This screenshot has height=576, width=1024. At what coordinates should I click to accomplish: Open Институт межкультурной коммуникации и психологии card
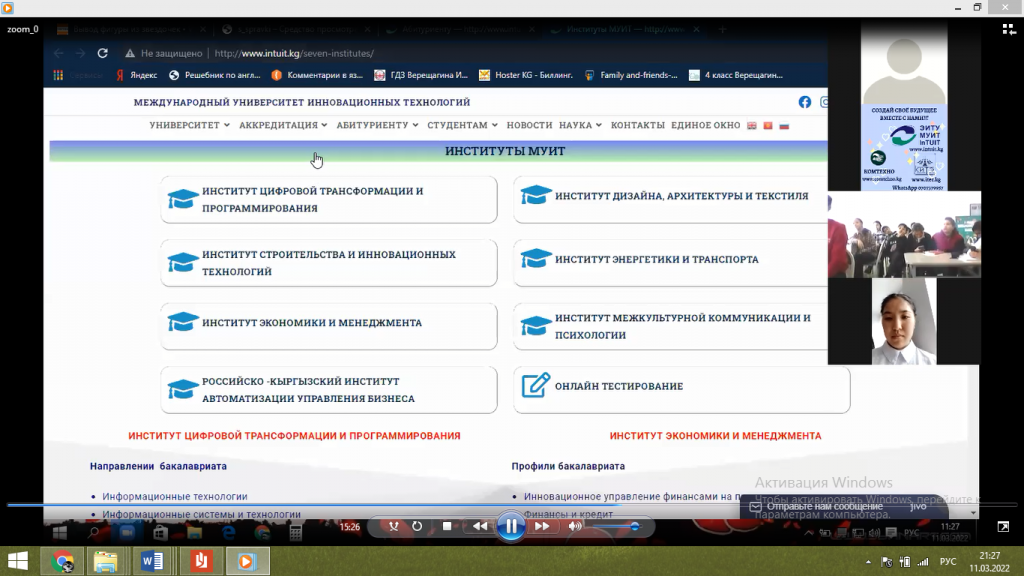click(x=671, y=326)
